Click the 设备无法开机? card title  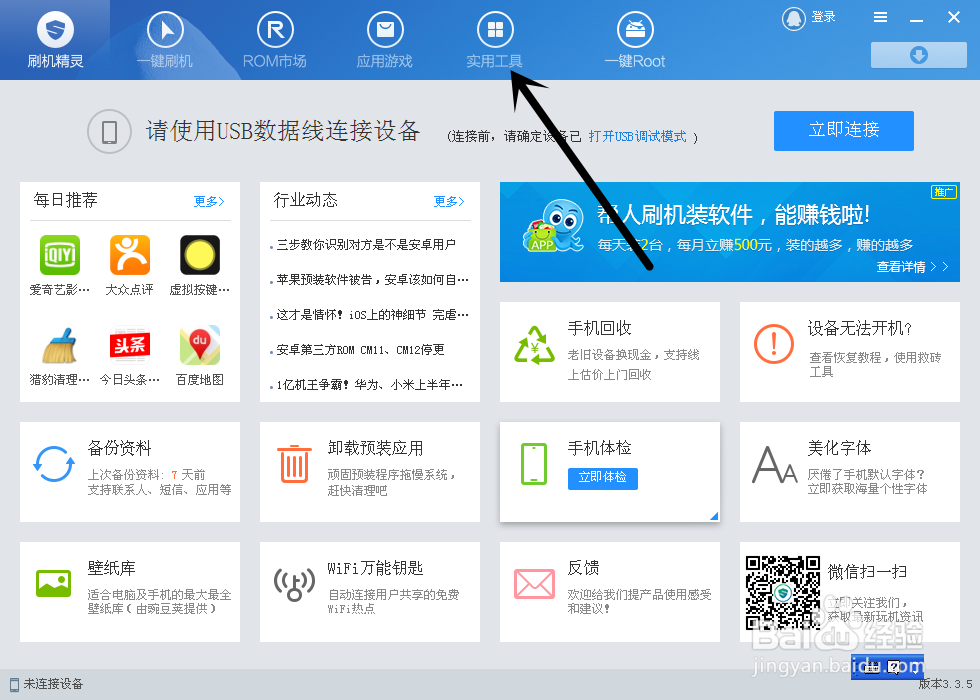[859, 328]
